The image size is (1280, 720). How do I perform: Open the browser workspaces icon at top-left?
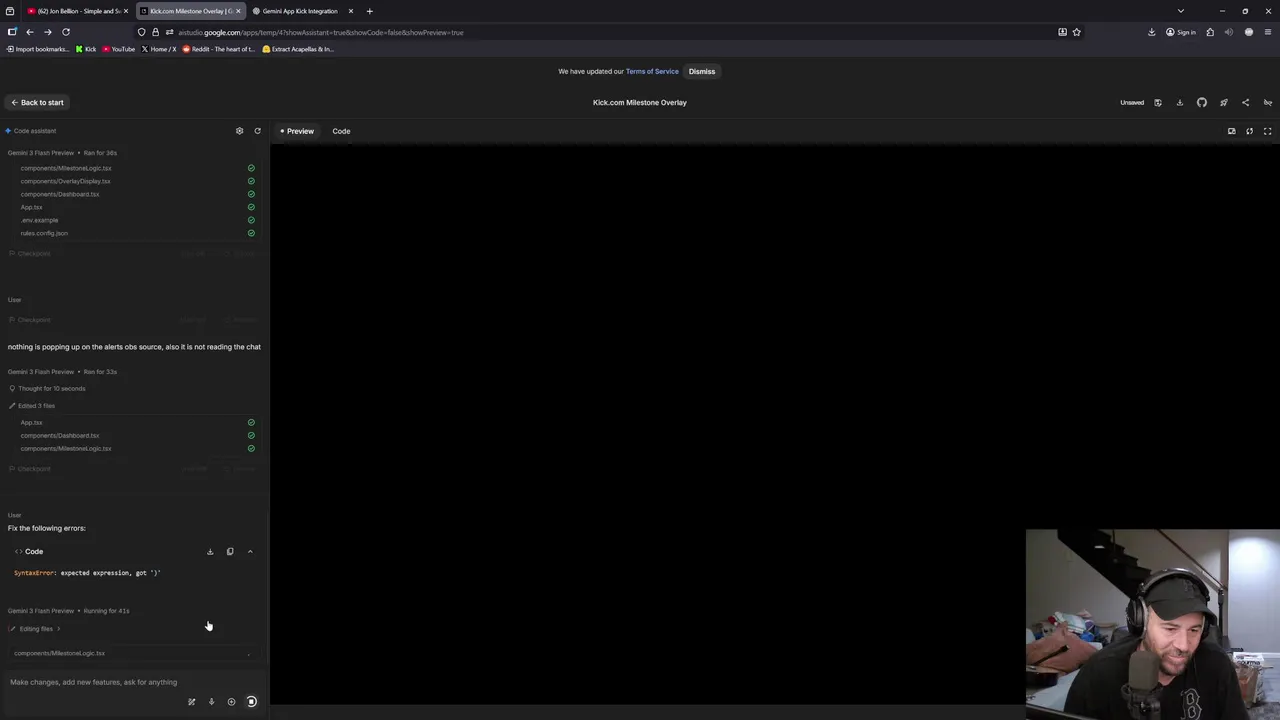pyautogui.click(x=10, y=11)
